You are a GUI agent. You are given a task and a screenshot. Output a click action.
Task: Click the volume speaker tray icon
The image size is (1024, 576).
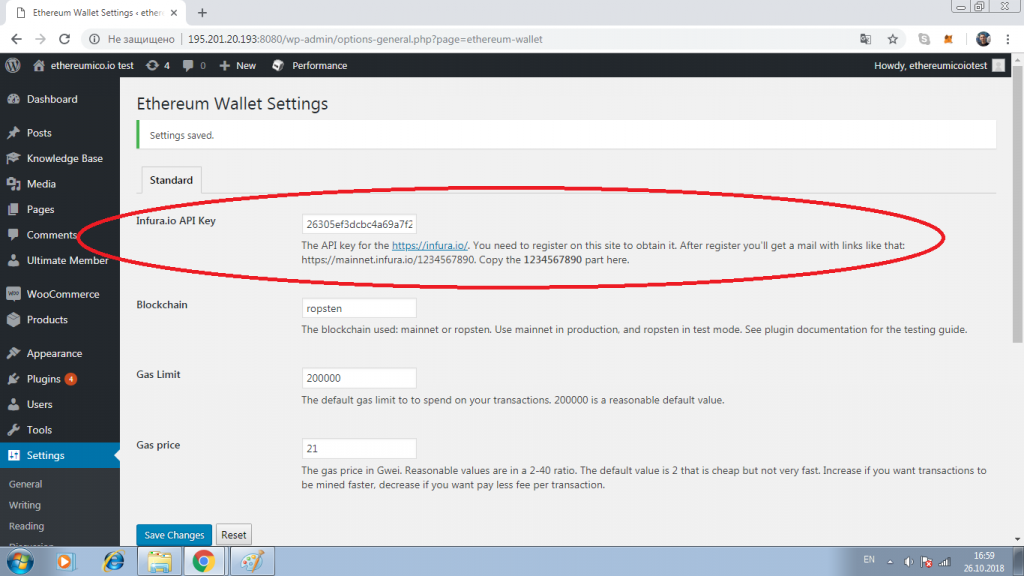pyautogui.click(x=908, y=562)
